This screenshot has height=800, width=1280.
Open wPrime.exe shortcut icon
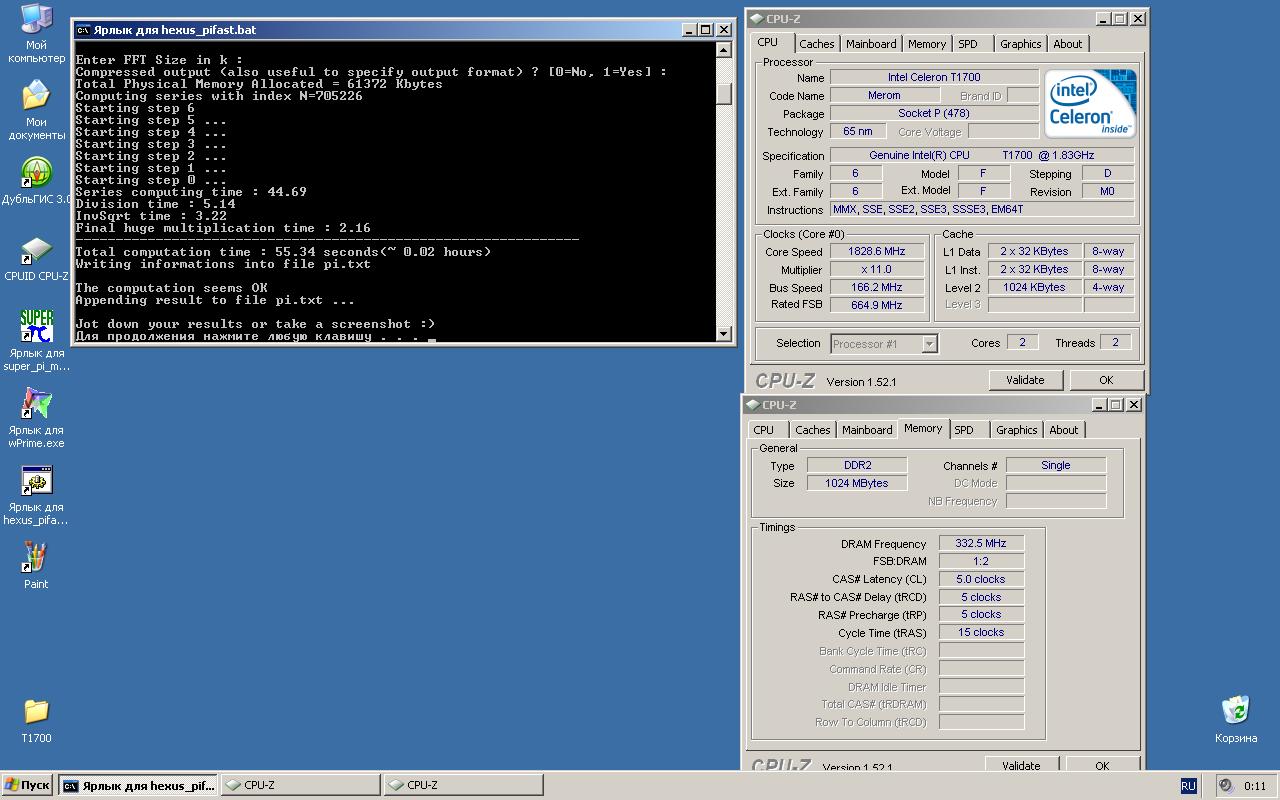36,418
